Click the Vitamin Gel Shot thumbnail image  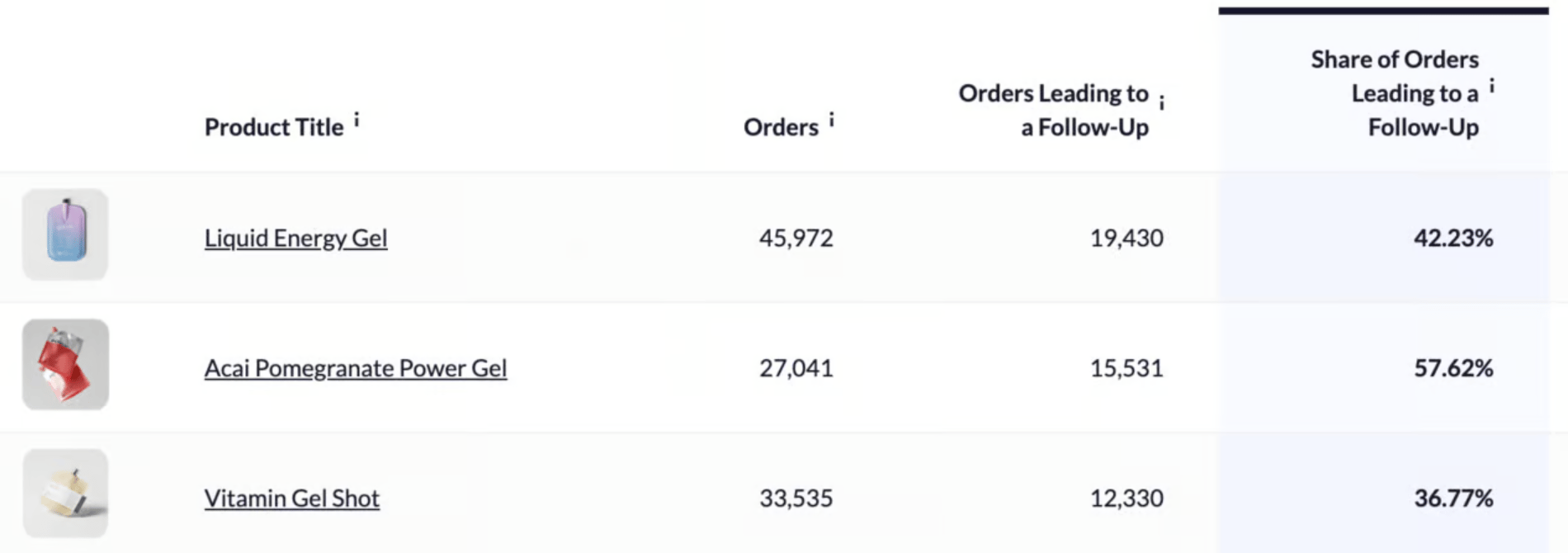65,494
